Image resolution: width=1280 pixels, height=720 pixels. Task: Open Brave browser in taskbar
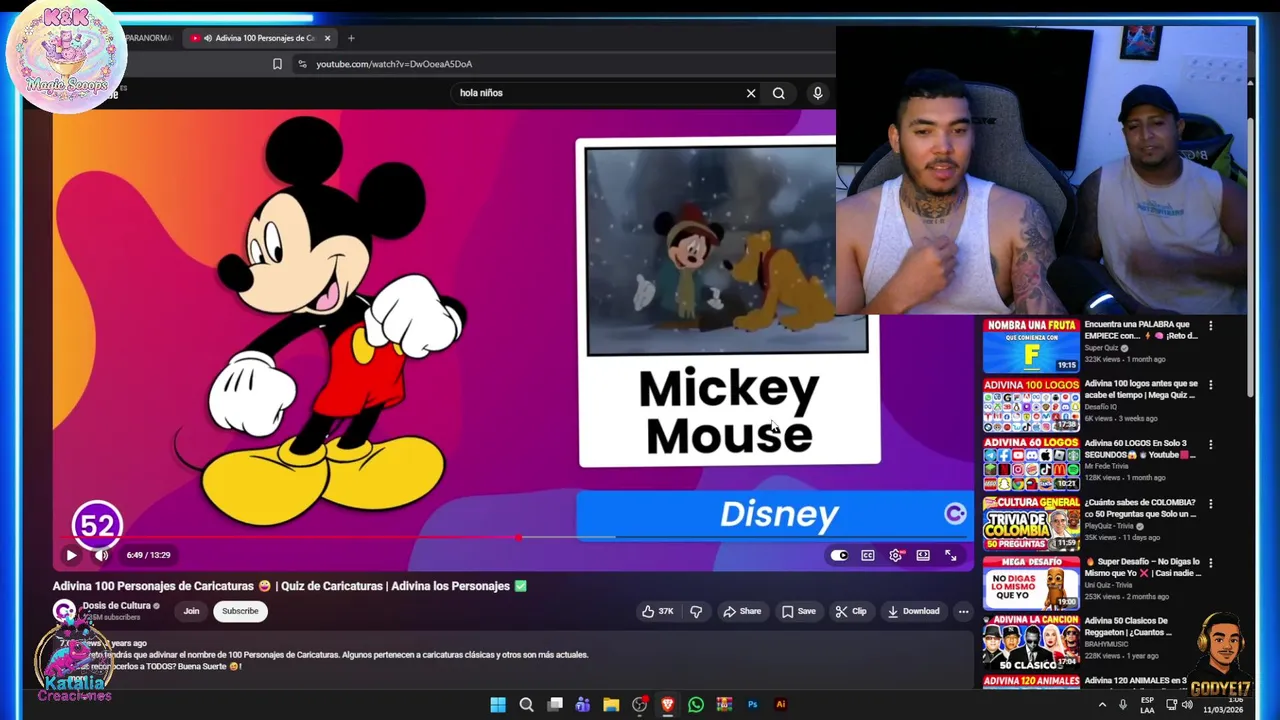coord(668,705)
